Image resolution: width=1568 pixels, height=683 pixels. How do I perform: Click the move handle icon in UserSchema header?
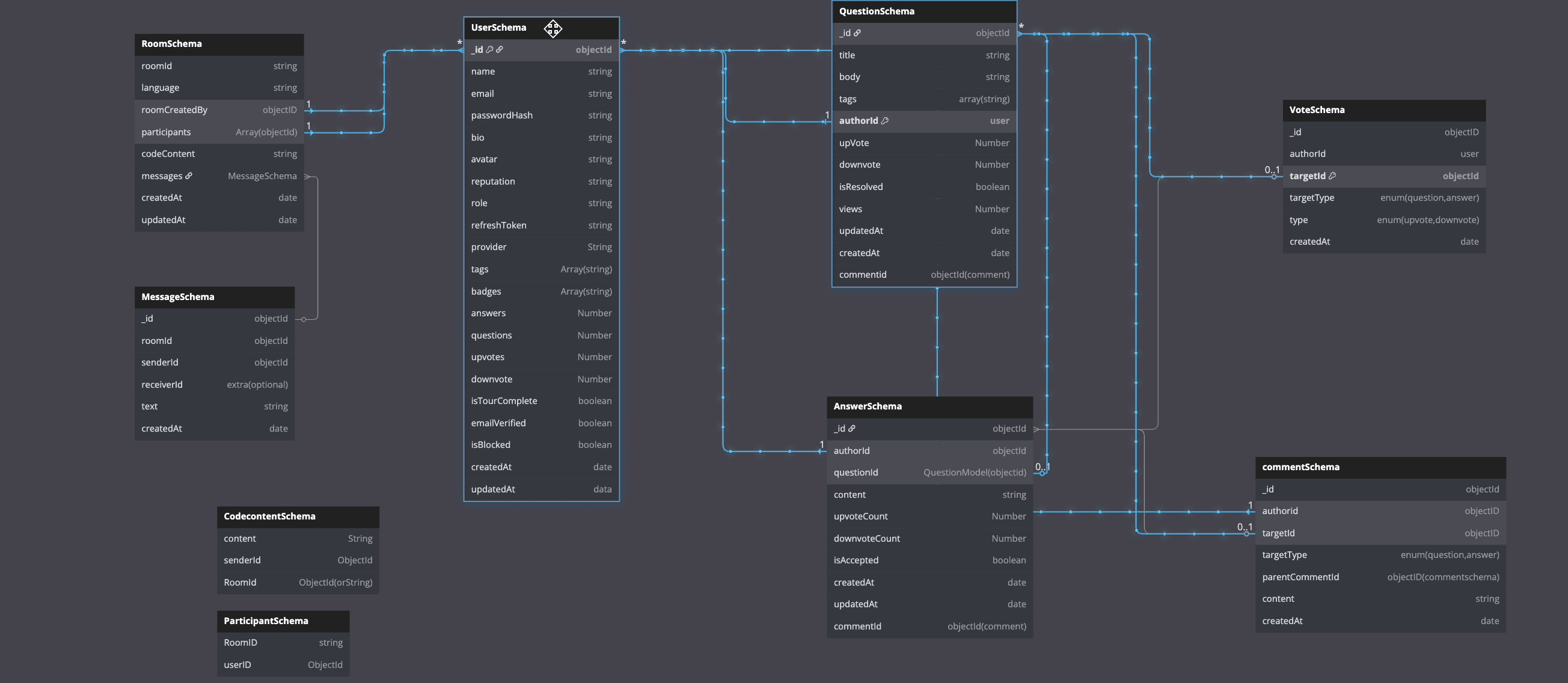553,28
